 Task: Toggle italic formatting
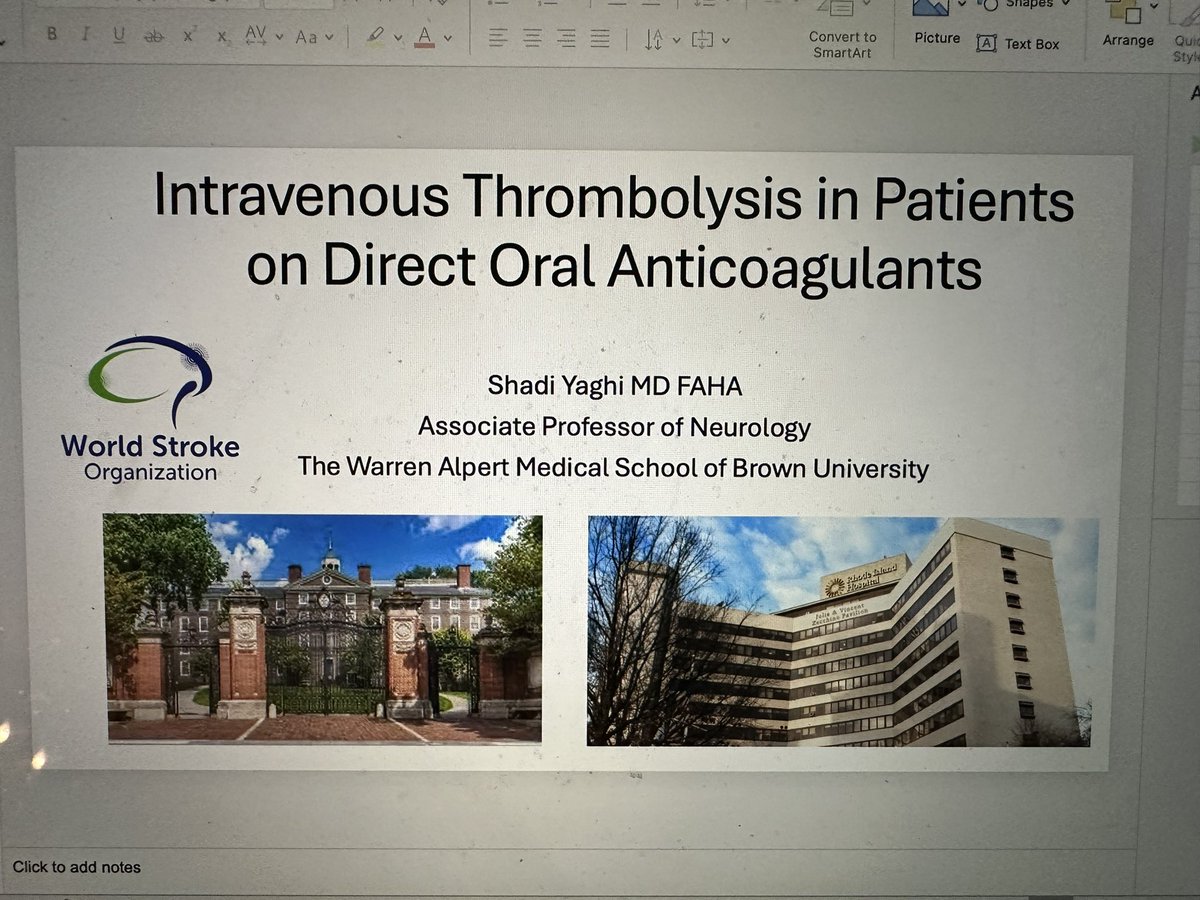click(x=85, y=35)
